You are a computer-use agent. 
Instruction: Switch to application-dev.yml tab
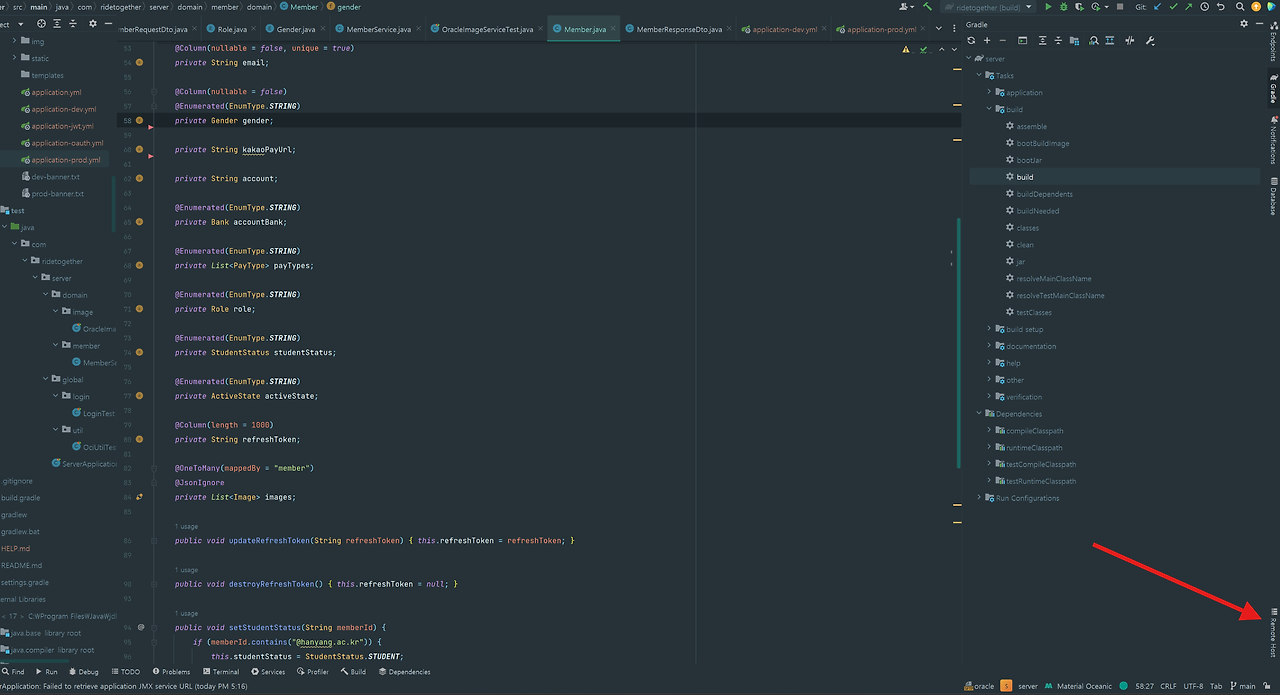click(x=785, y=29)
